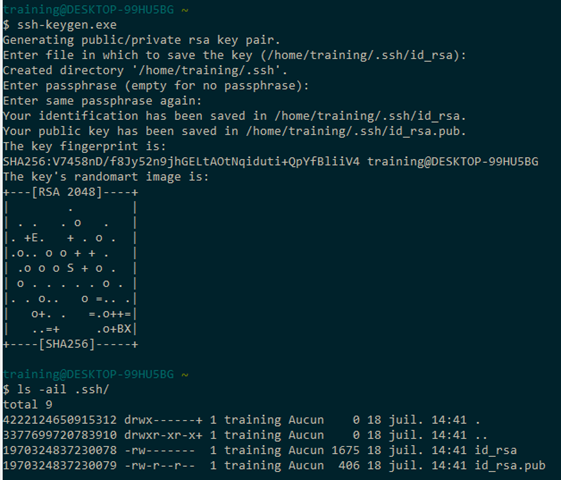Click the SHA256 key fingerprint string
The height and width of the screenshot is (480, 561).
tap(181, 162)
